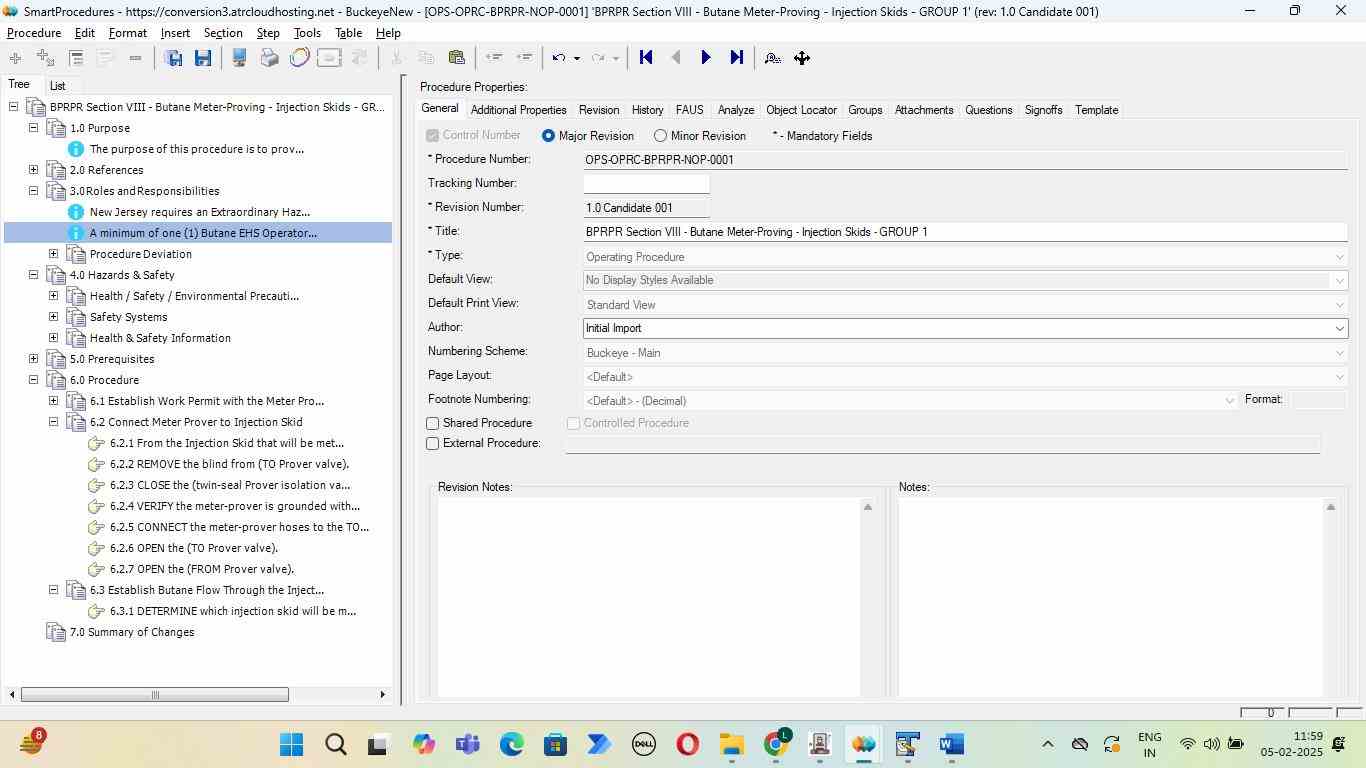Expand the 5.0 Prerequisites node
This screenshot has height=768, width=1366.
[33, 359]
